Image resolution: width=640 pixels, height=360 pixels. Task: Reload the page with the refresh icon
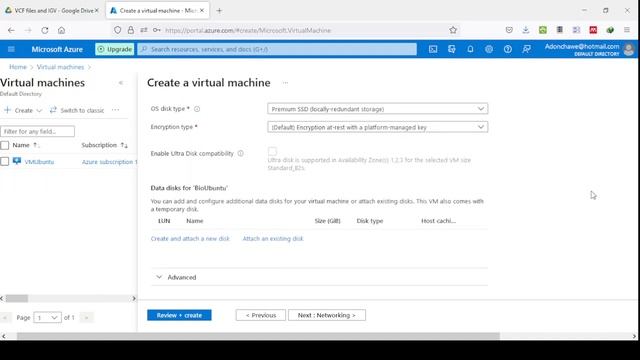click(x=44, y=30)
